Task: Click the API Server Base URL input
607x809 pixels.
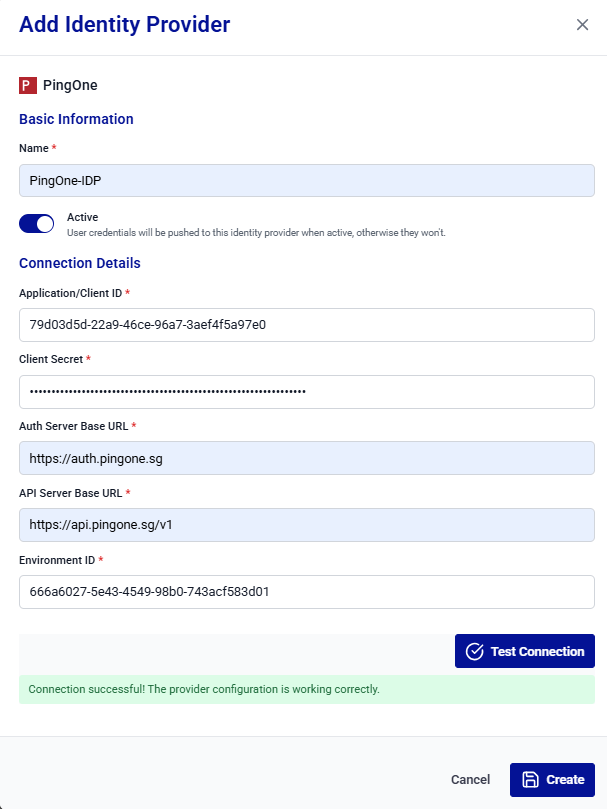Action: click(306, 524)
